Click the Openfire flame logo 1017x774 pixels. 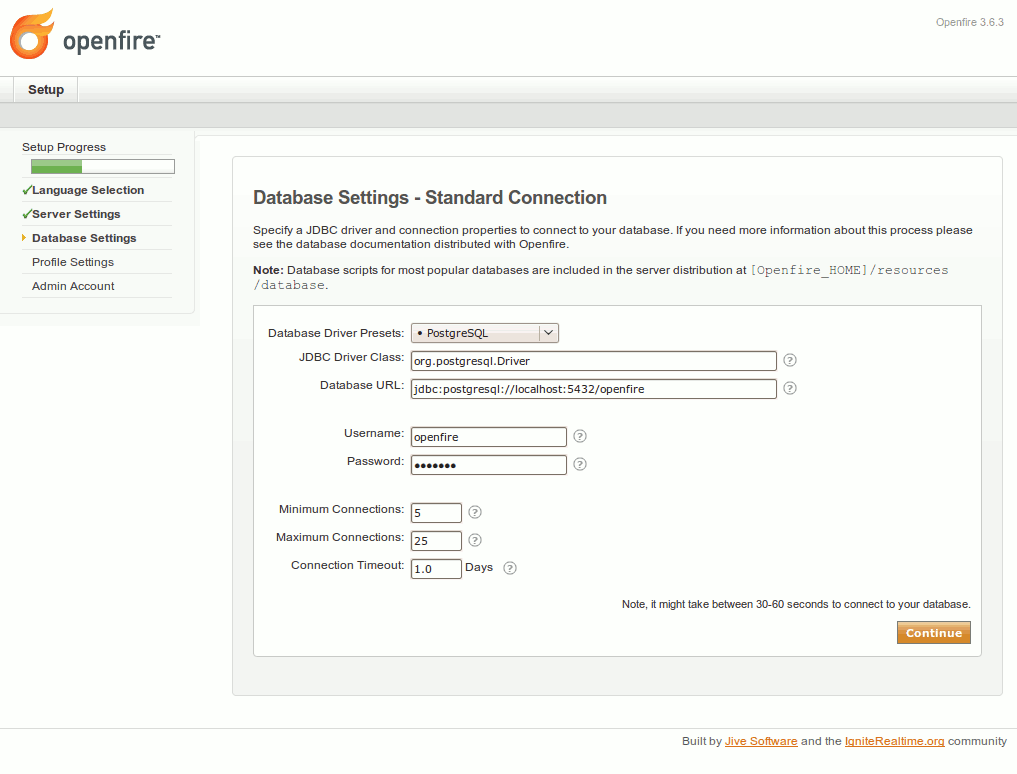coord(31,35)
